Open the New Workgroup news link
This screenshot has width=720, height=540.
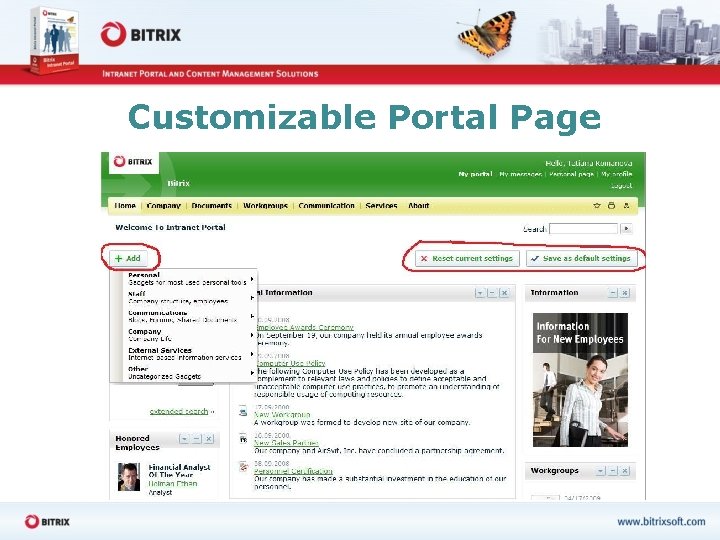tap(282, 415)
